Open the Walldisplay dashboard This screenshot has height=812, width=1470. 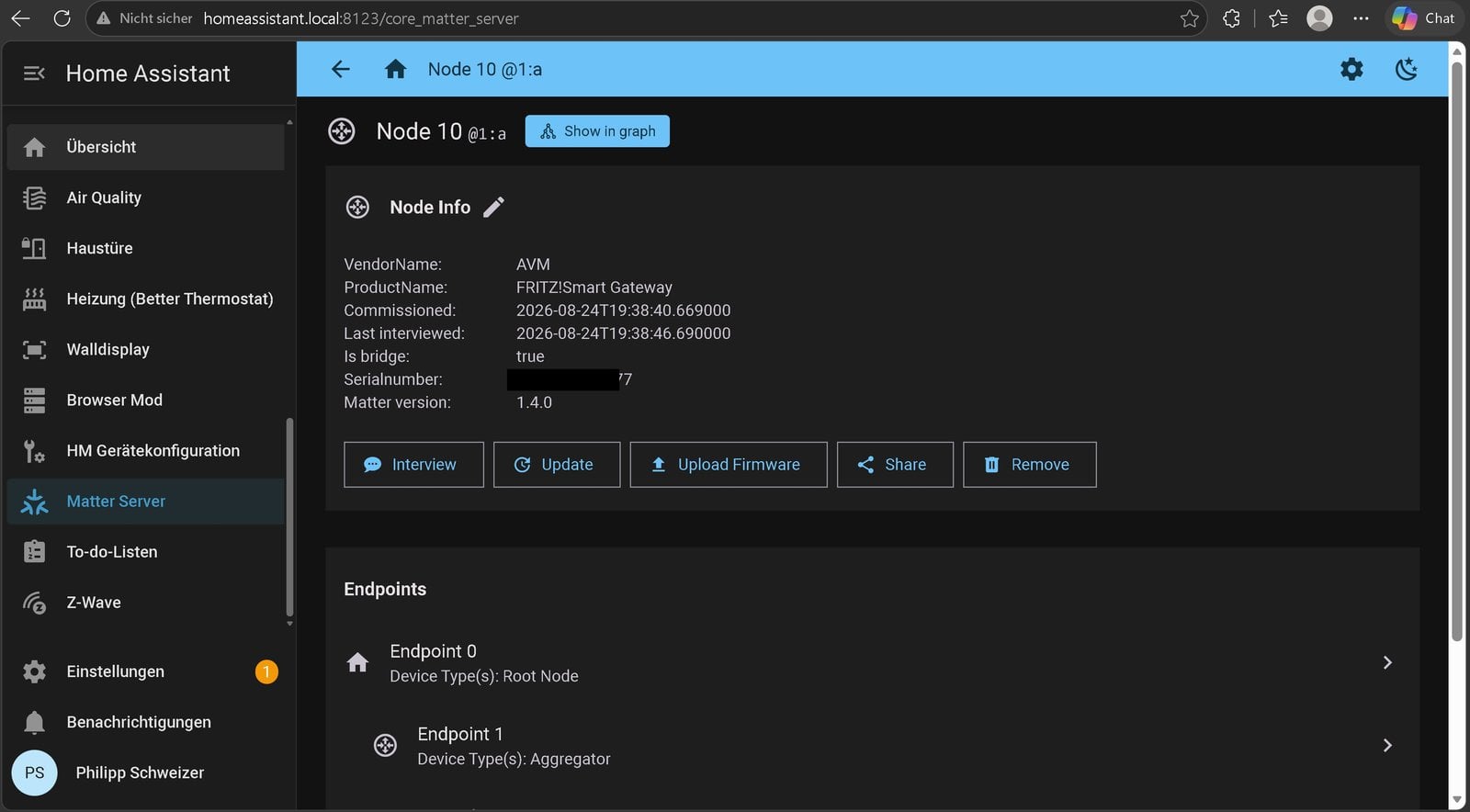pyautogui.click(x=145, y=349)
